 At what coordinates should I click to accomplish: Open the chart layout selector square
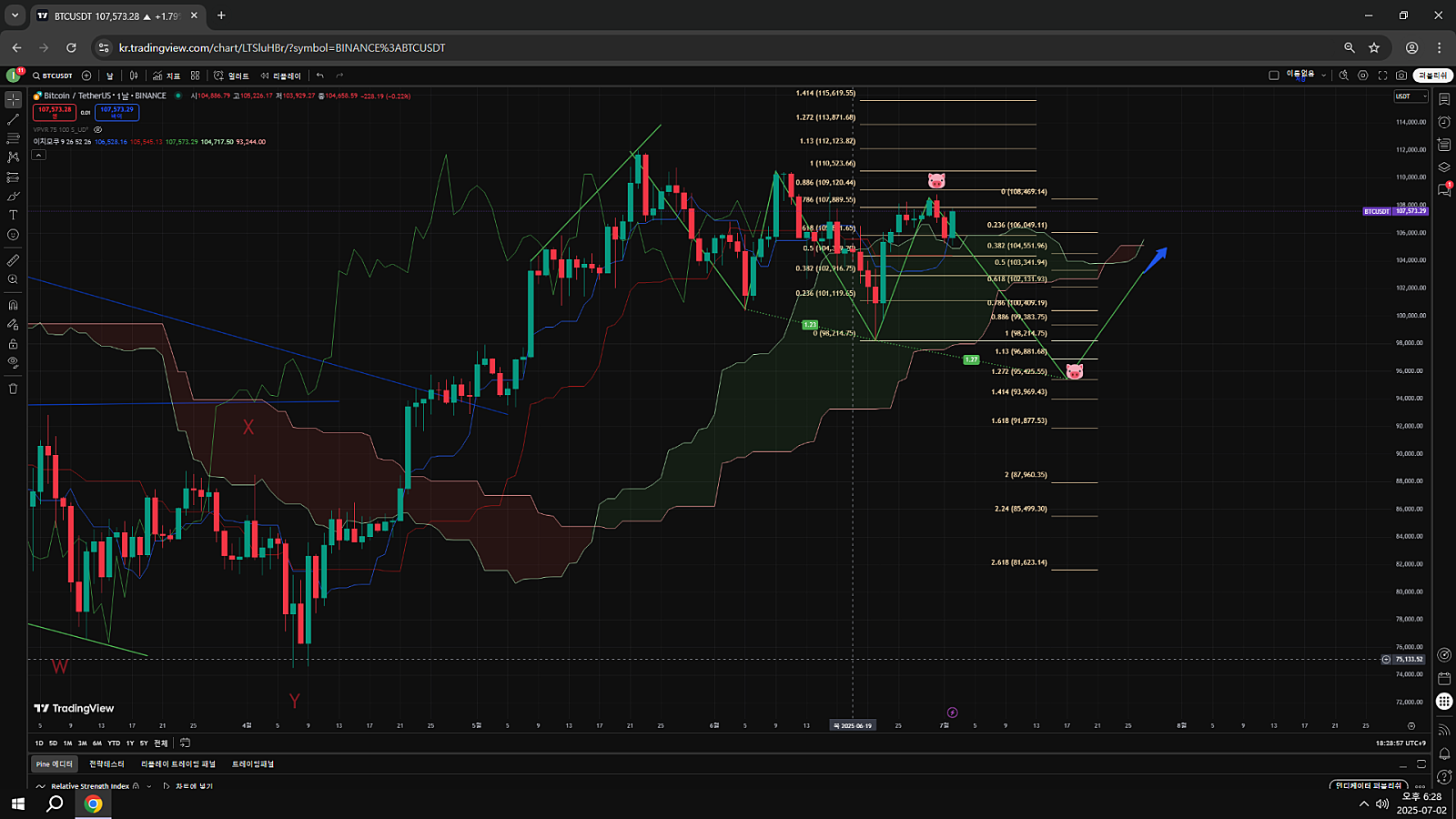click(1274, 76)
